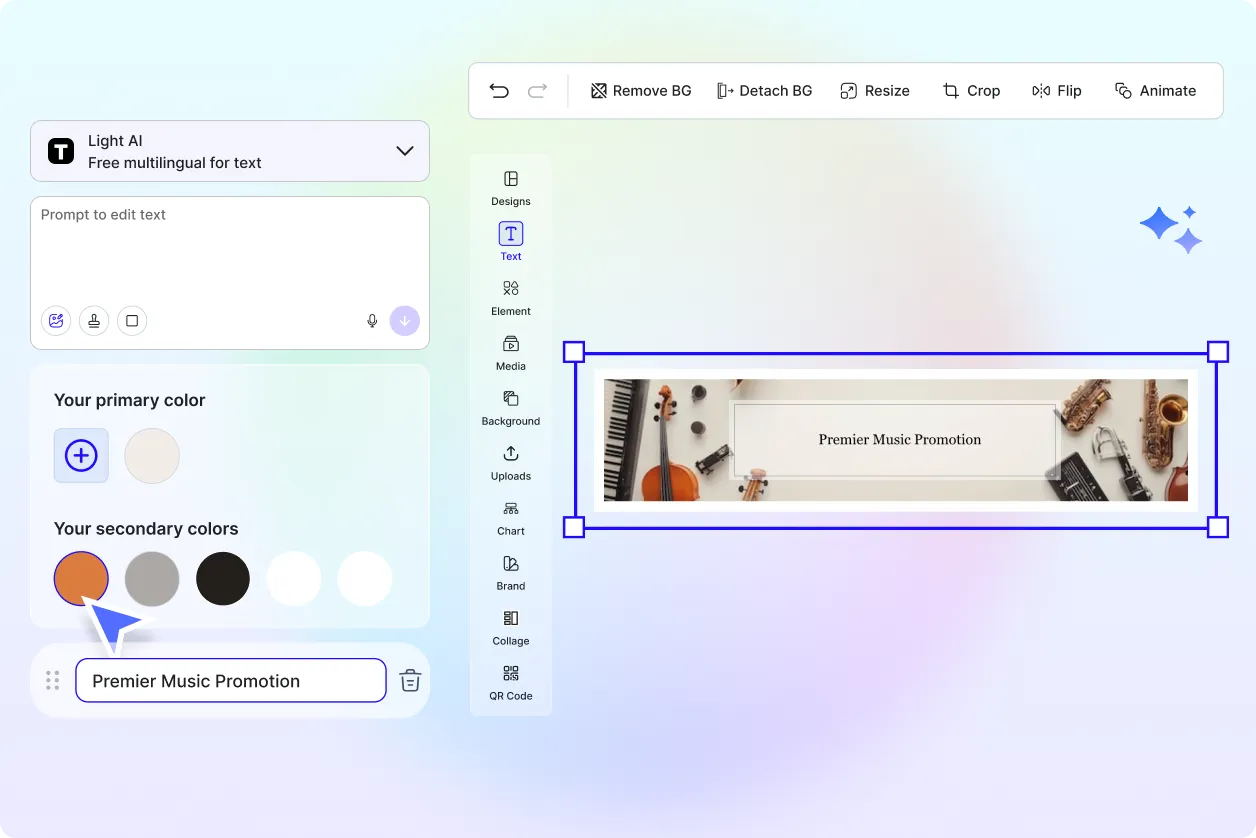Choose the Crop tool

click(971, 91)
